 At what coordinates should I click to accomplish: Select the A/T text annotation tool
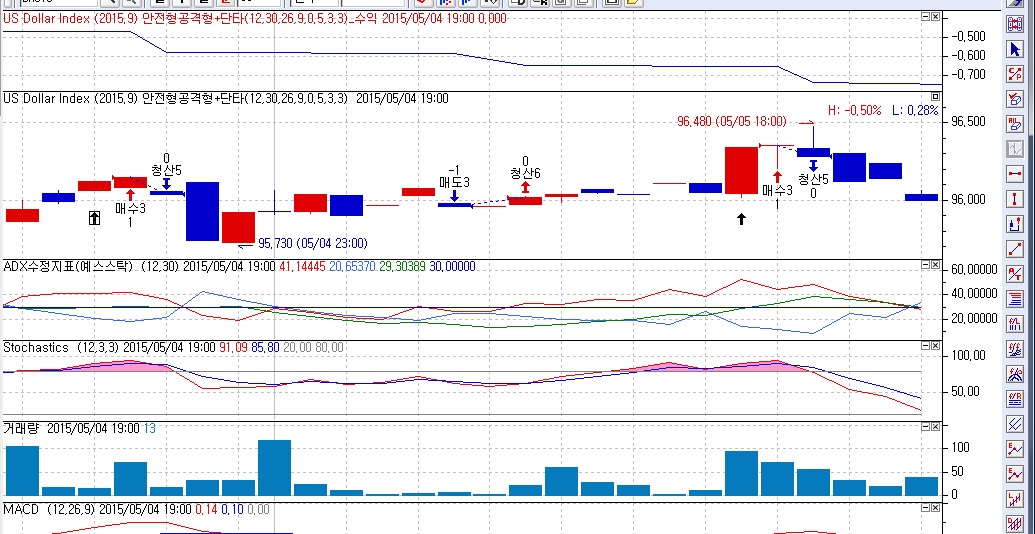point(1015,274)
